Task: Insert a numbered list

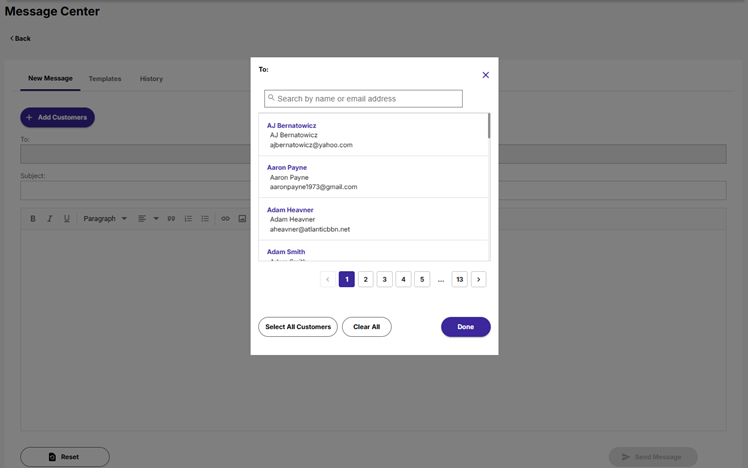Action: pos(188,218)
